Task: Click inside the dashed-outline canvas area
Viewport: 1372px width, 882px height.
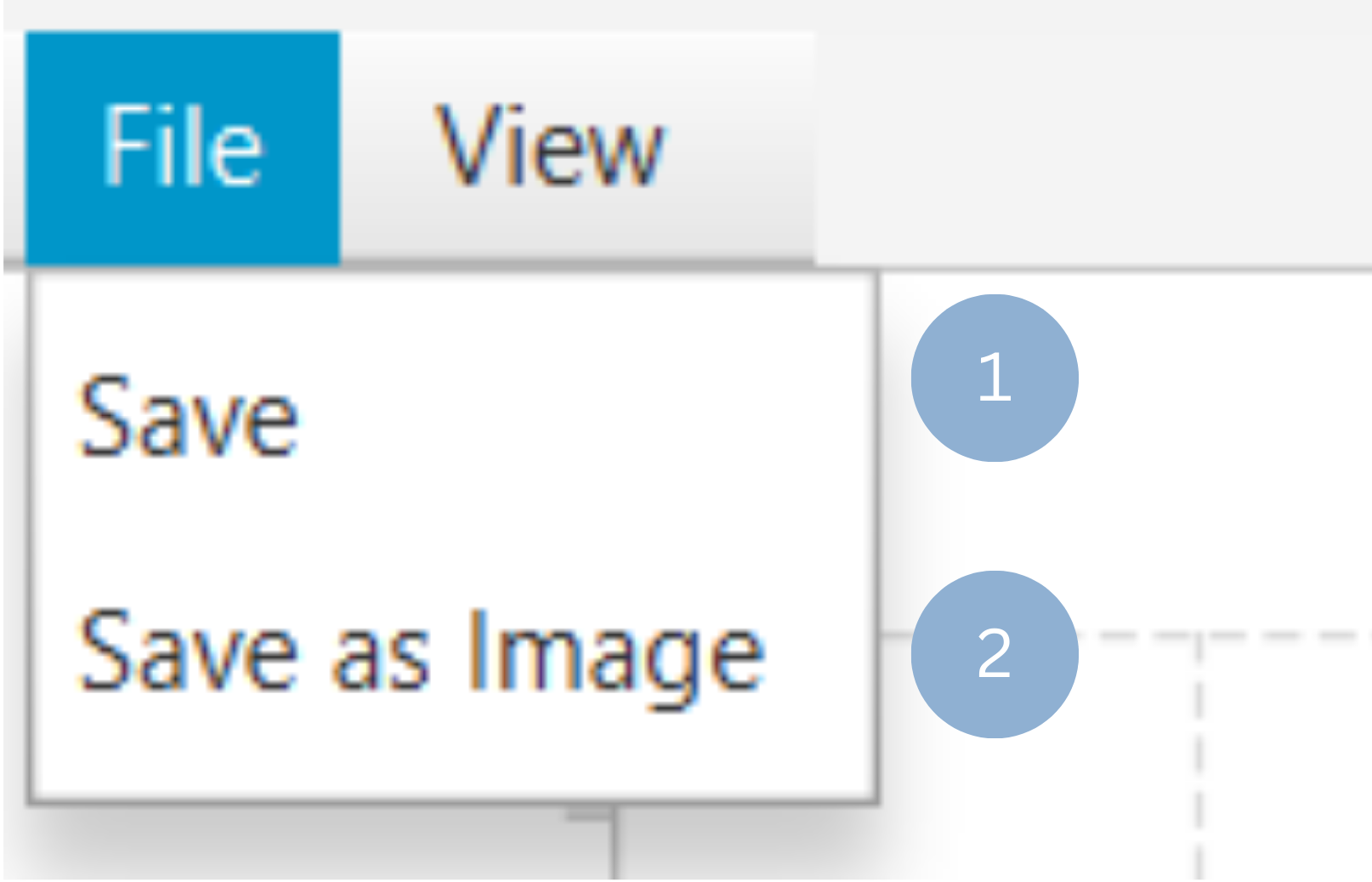Action: coord(1284,757)
